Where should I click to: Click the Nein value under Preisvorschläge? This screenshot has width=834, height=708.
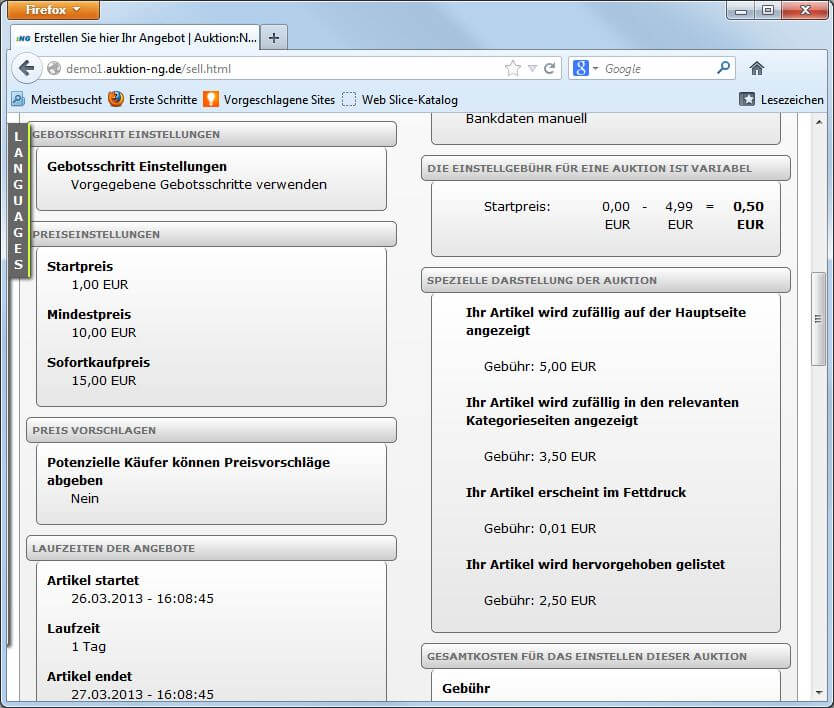pos(85,498)
